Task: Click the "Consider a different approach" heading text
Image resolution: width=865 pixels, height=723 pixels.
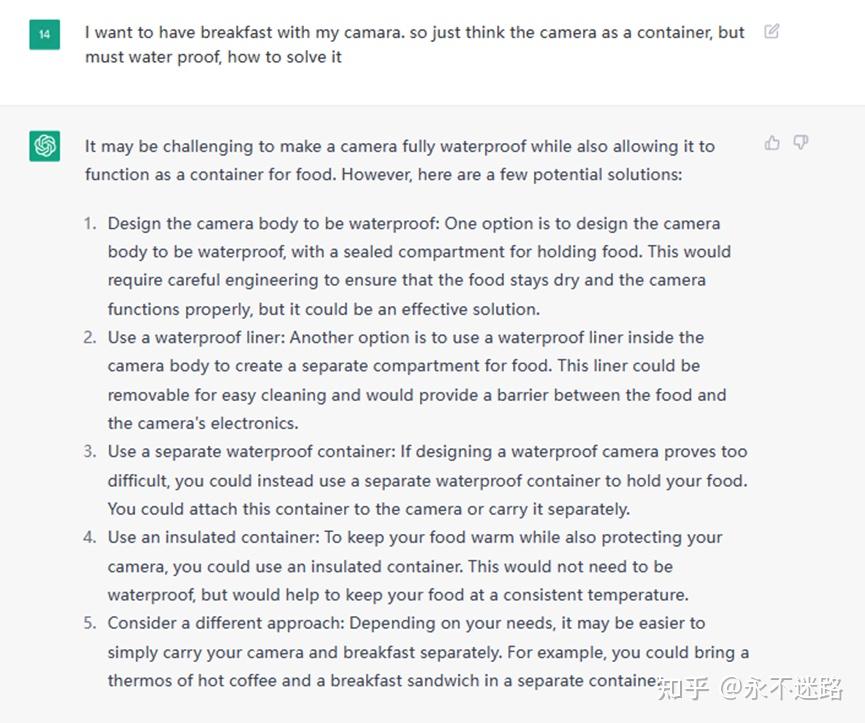Action: 226,623
